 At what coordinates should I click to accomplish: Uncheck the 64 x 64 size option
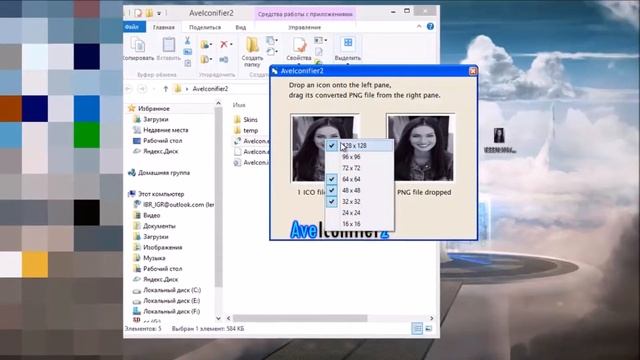pyautogui.click(x=360, y=179)
